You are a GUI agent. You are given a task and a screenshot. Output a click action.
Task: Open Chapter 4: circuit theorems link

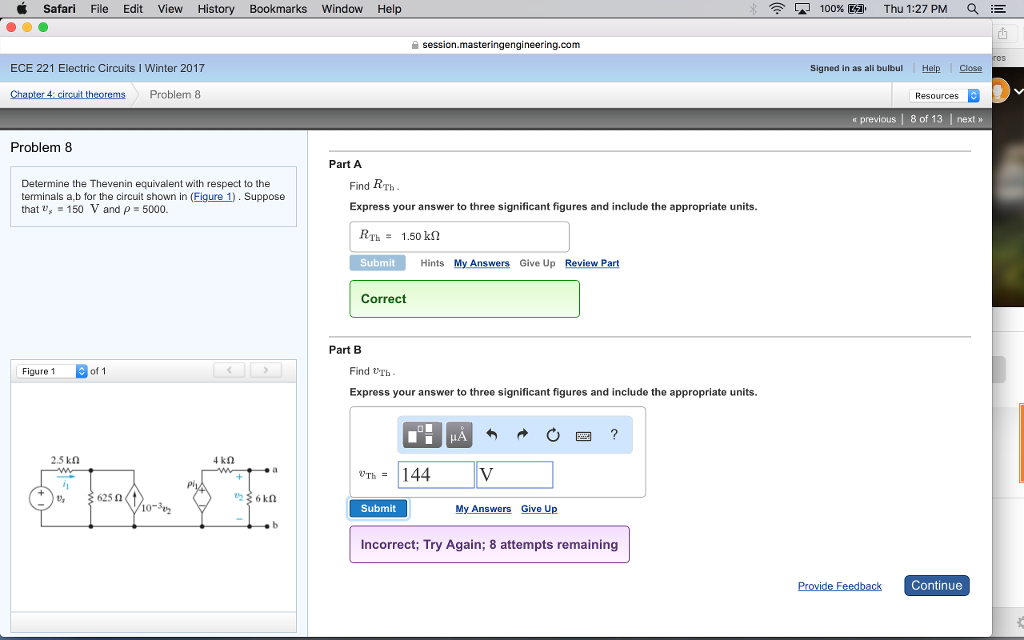pyautogui.click(x=68, y=94)
